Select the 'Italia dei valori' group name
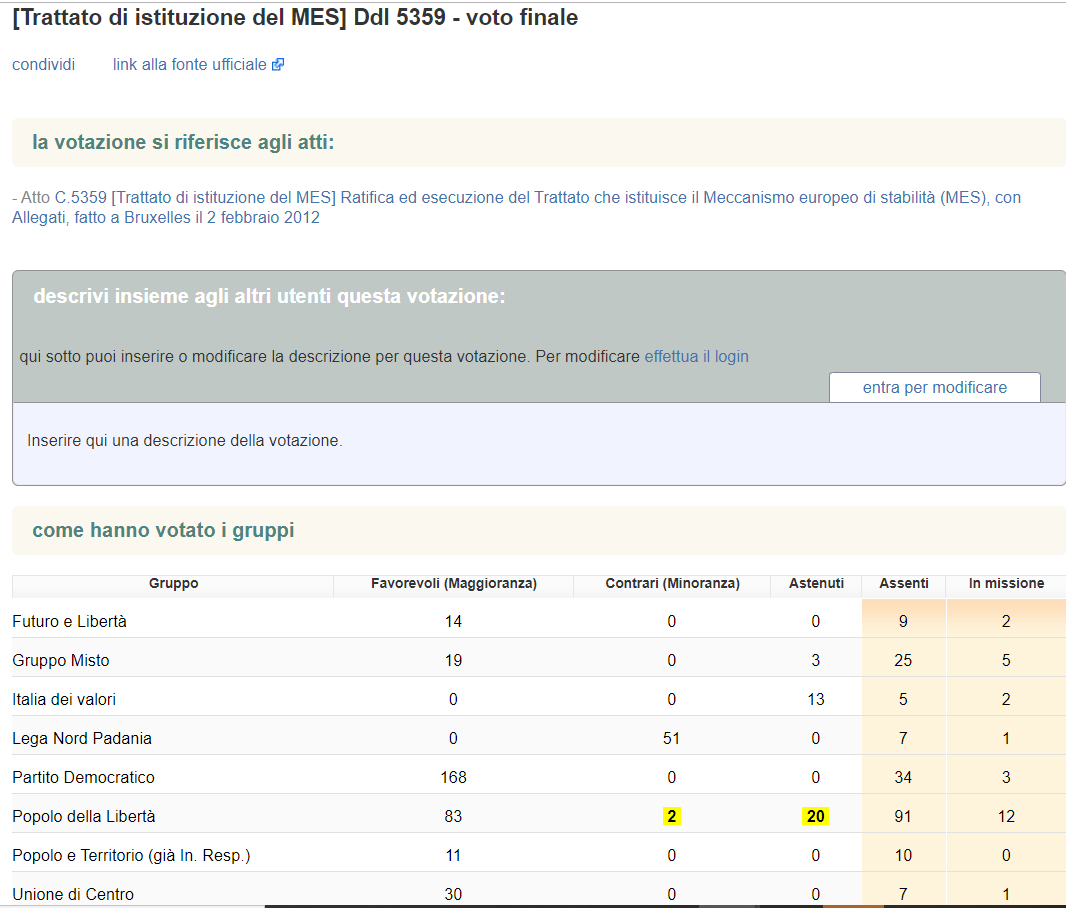This screenshot has width=1066, height=908. pos(64,699)
